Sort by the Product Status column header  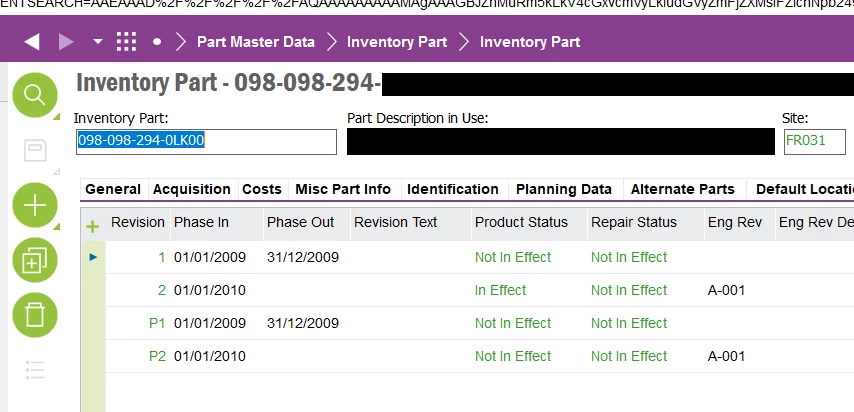click(x=521, y=222)
